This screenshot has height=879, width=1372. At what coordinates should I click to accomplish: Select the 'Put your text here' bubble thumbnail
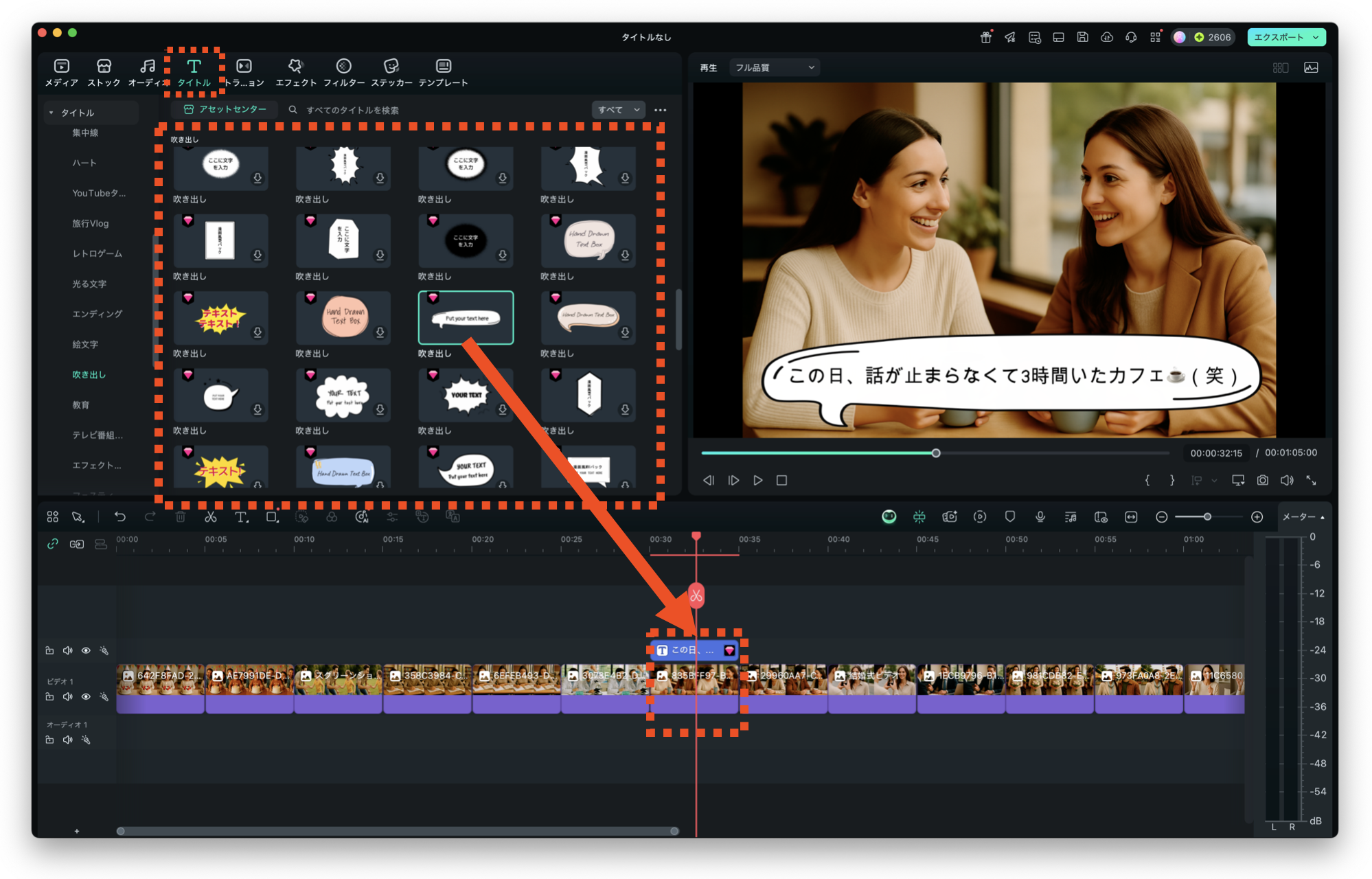(x=466, y=317)
